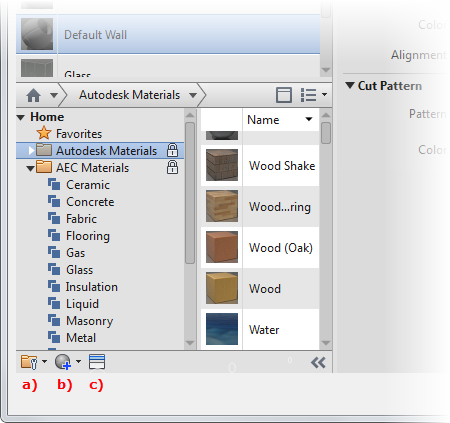450x423 pixels.
Task: Collapse the Home tree node
Action: [x=21, y=117]
